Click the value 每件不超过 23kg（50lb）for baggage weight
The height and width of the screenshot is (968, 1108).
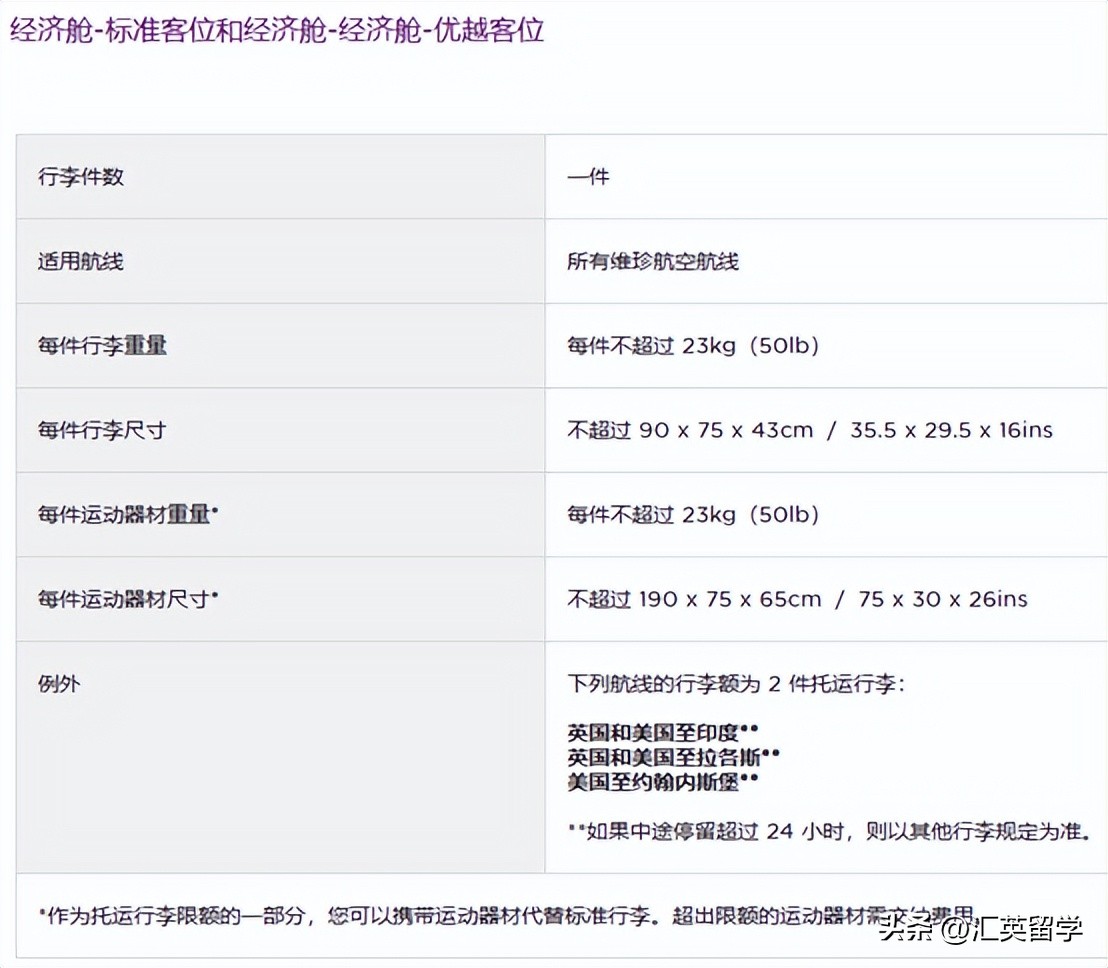688,346
